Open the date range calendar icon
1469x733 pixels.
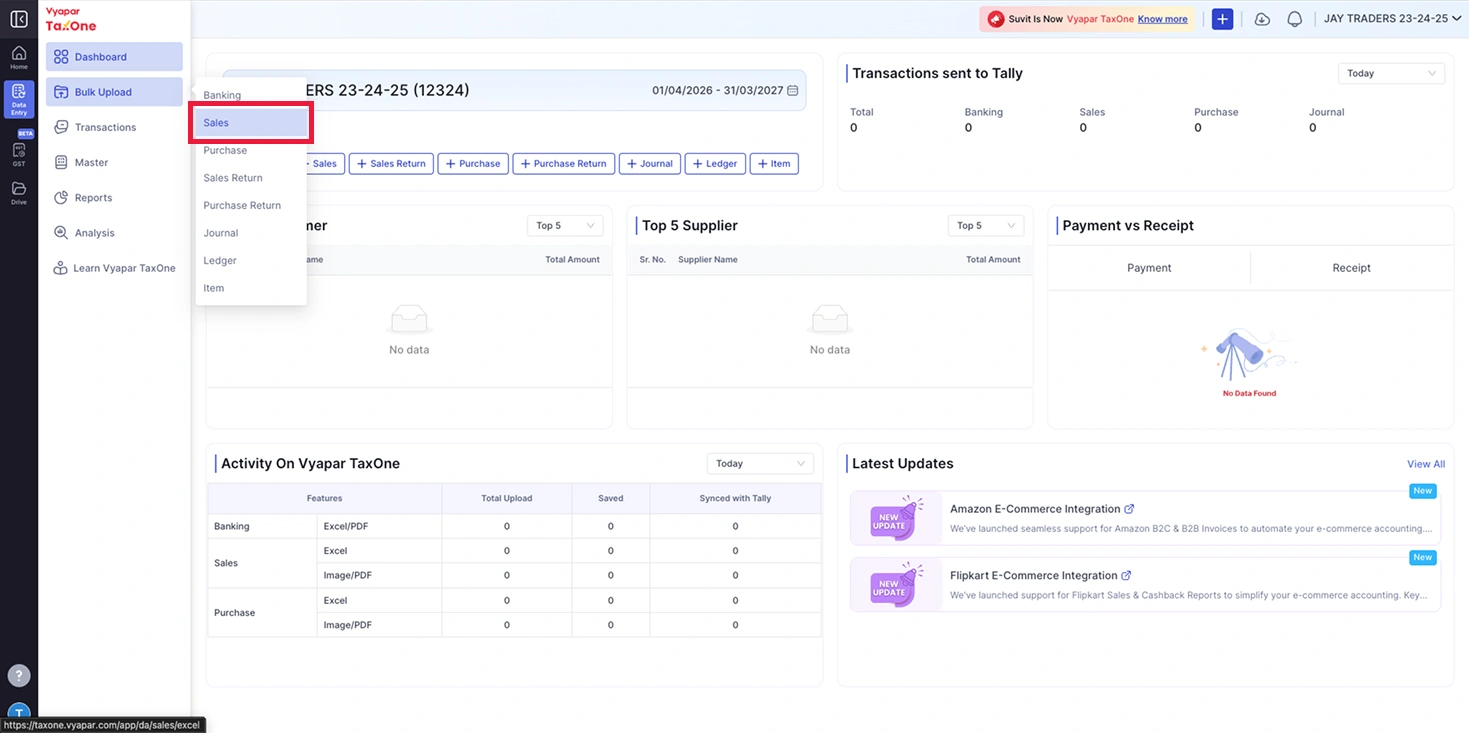tap(793, 90)
